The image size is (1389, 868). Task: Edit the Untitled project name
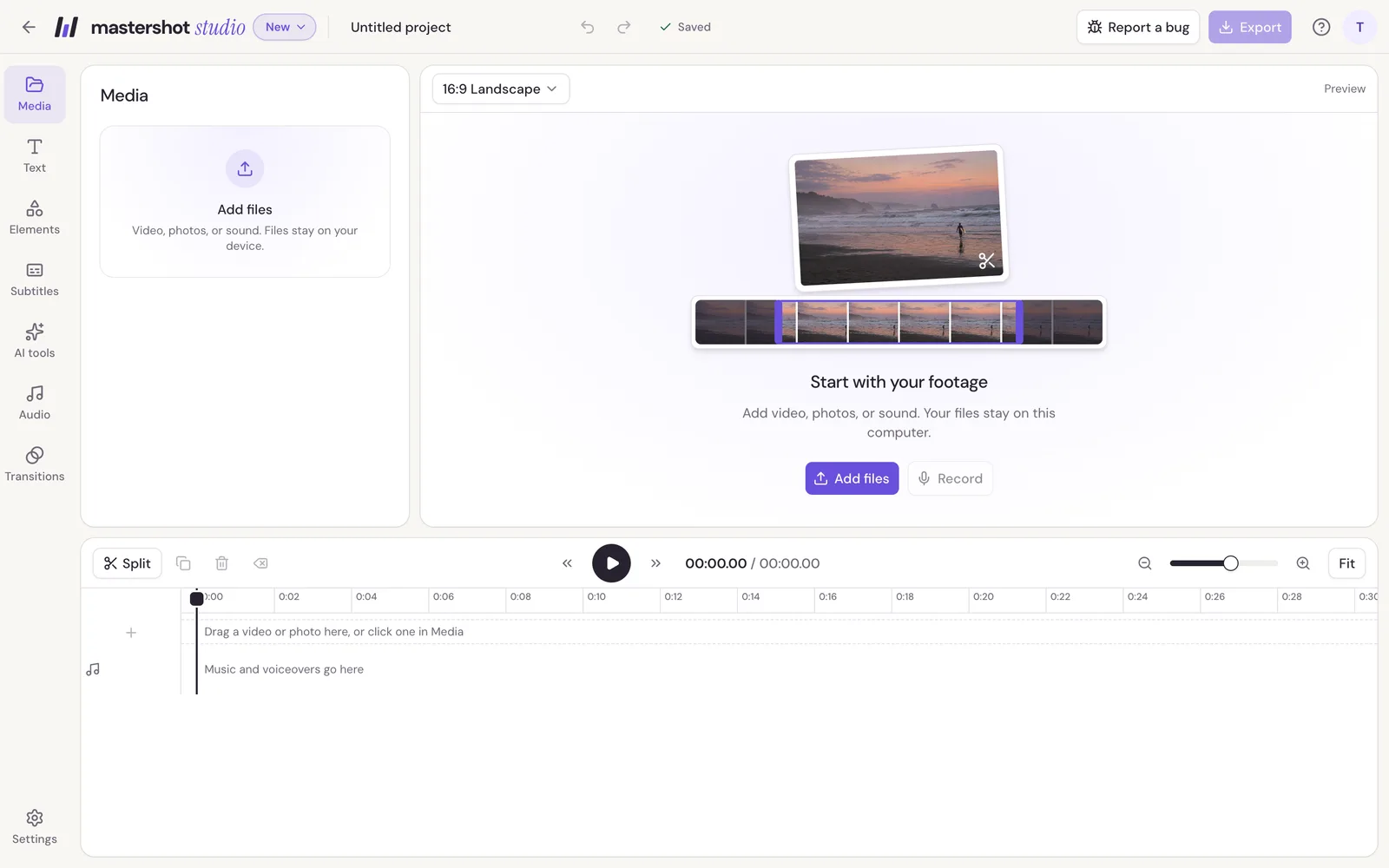400,27
